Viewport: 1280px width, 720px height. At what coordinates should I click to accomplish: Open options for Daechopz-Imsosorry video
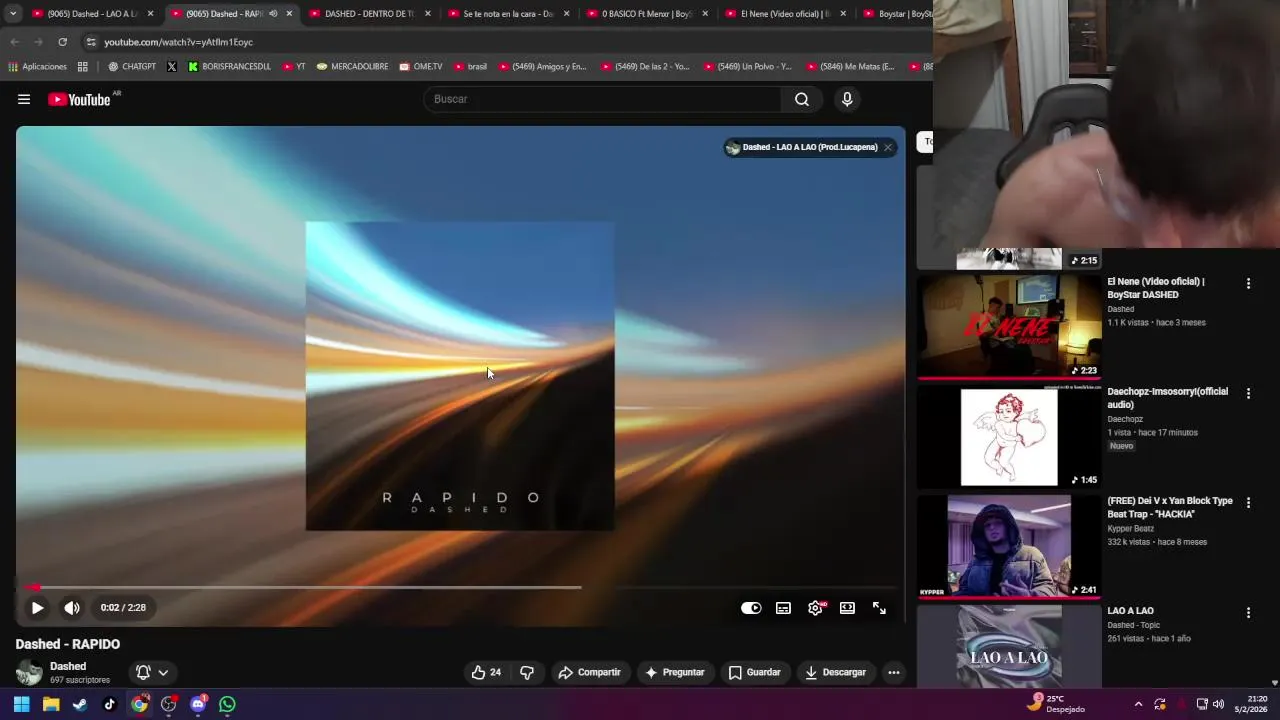pyautogui.click(x=1248, y=393)
